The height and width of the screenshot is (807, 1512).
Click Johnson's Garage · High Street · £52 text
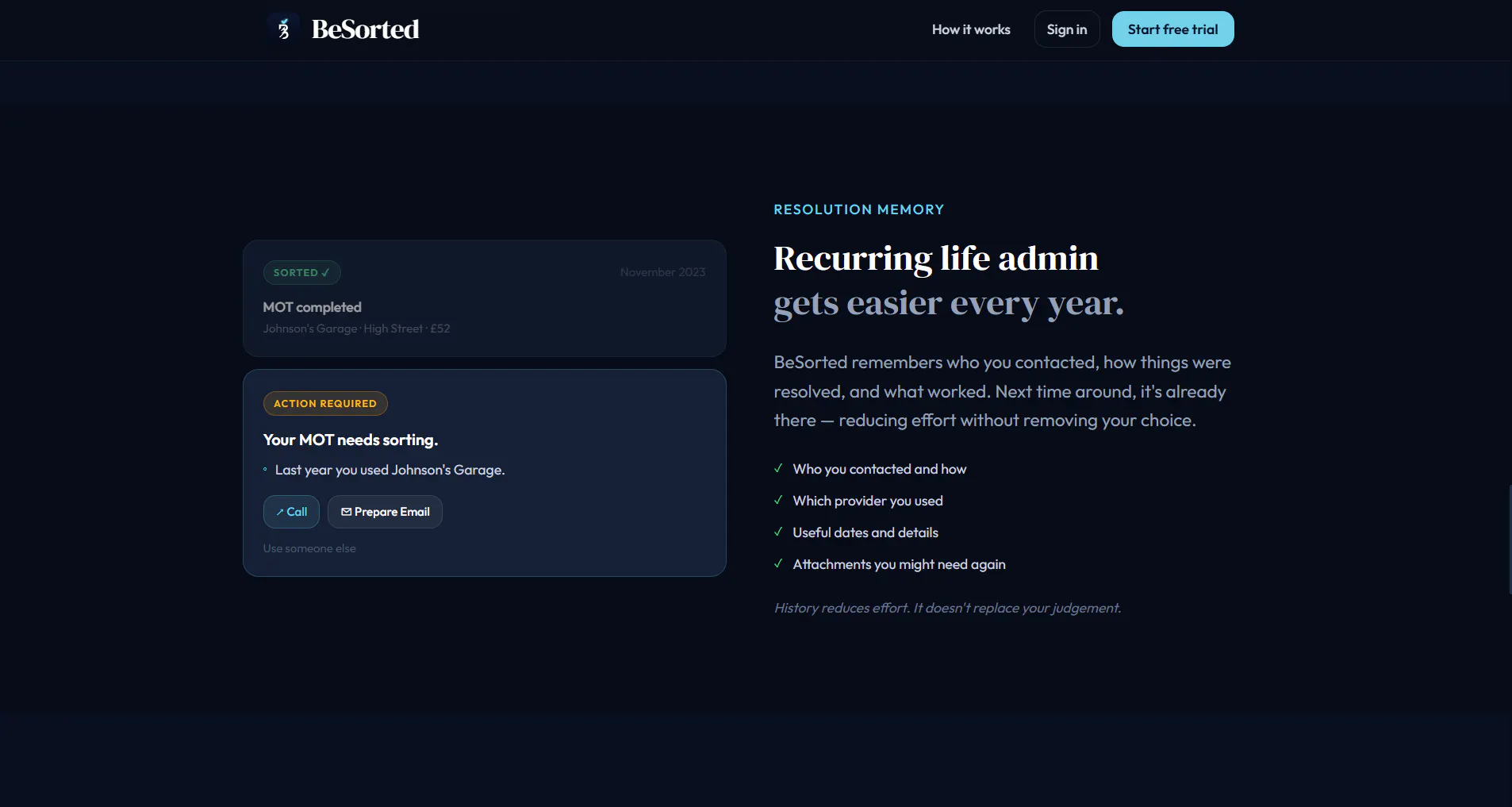point(356,329)
